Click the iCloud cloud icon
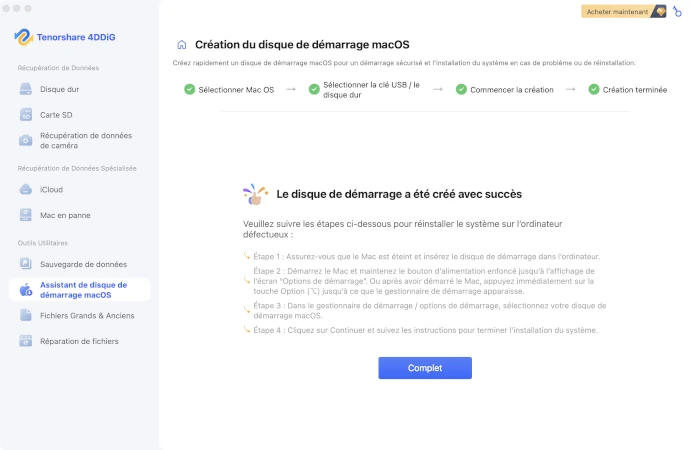 [x=26, y=190]
